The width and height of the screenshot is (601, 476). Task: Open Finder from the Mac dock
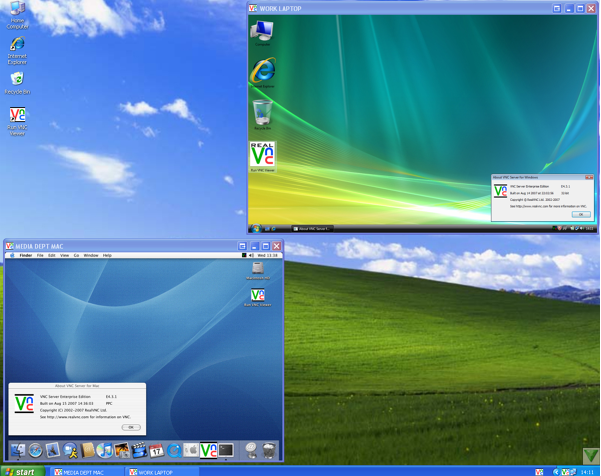tap(18, 450)
